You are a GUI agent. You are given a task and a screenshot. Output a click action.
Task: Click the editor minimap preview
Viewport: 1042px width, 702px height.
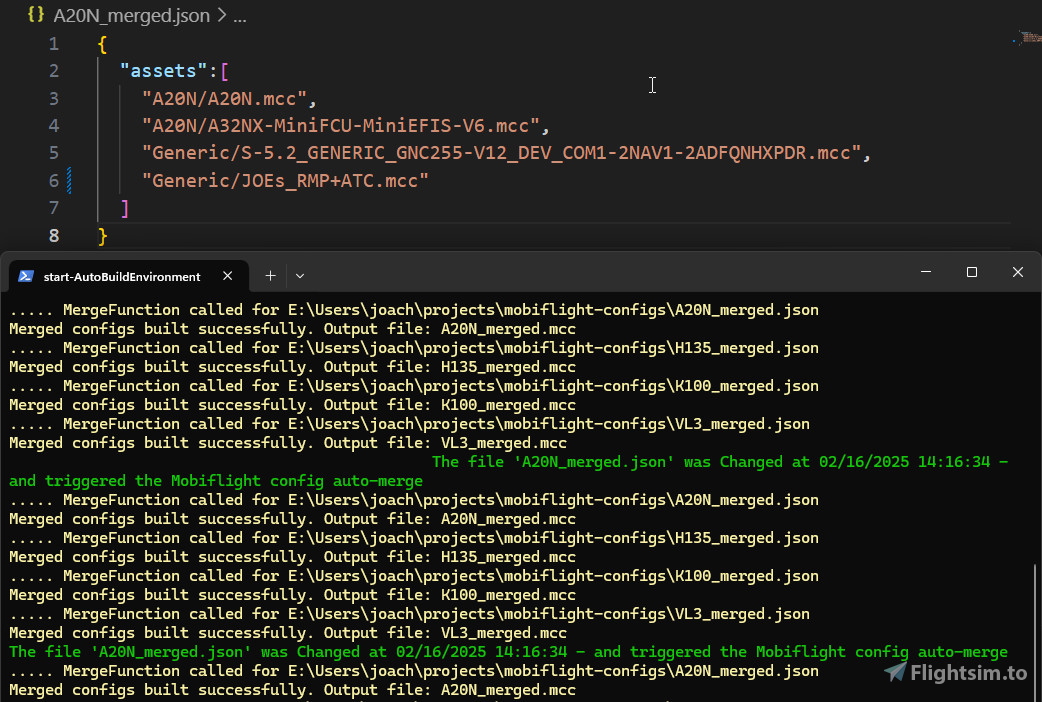1027,38
